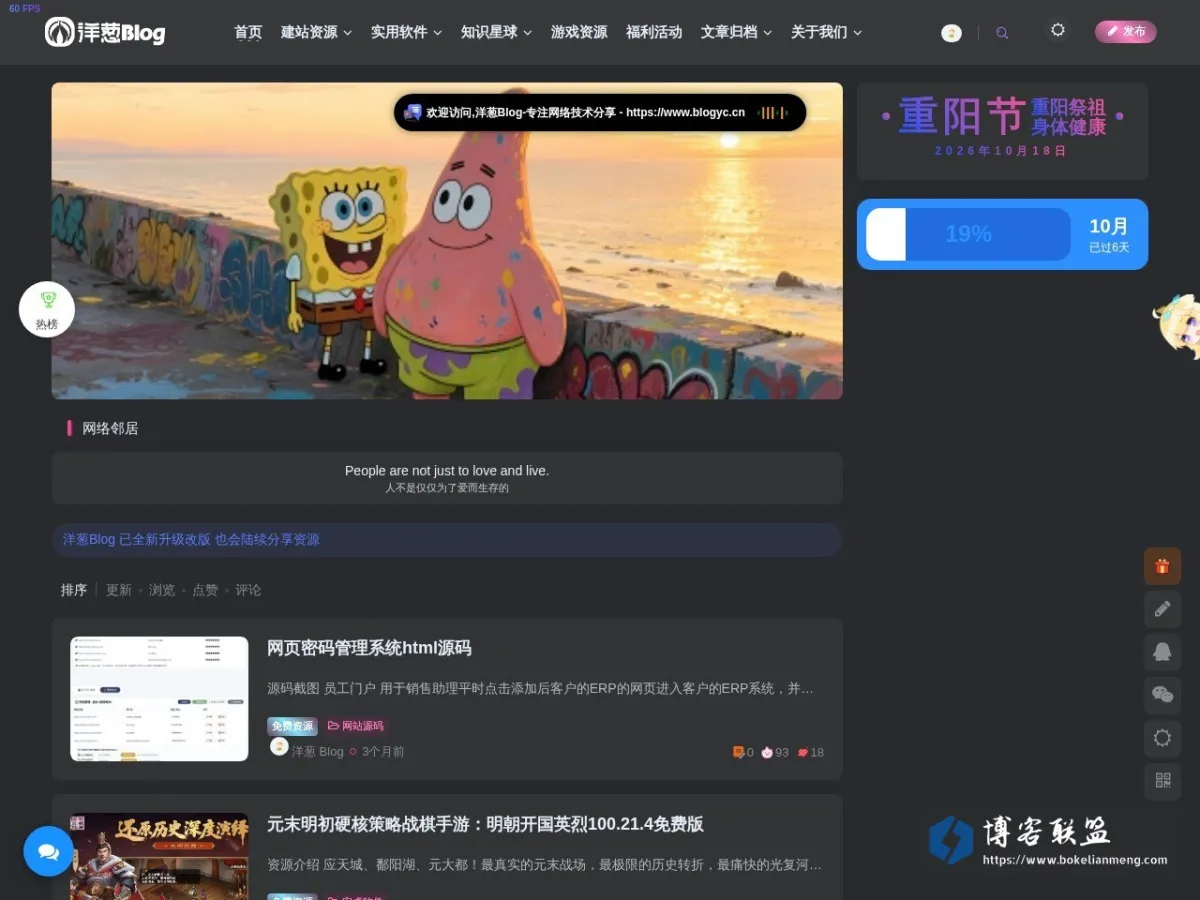Click the 洋葱Blog upgrade notice bar
Image resolution: width=1200 pixels, height=900 pixels.
(447, 539)
